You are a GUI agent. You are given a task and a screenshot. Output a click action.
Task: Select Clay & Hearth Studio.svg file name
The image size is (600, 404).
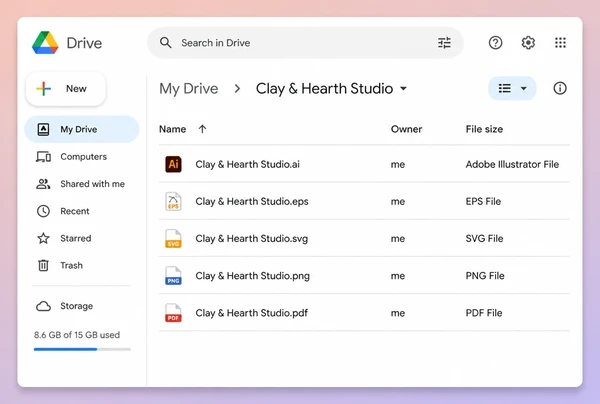click(x=251, y=238)
